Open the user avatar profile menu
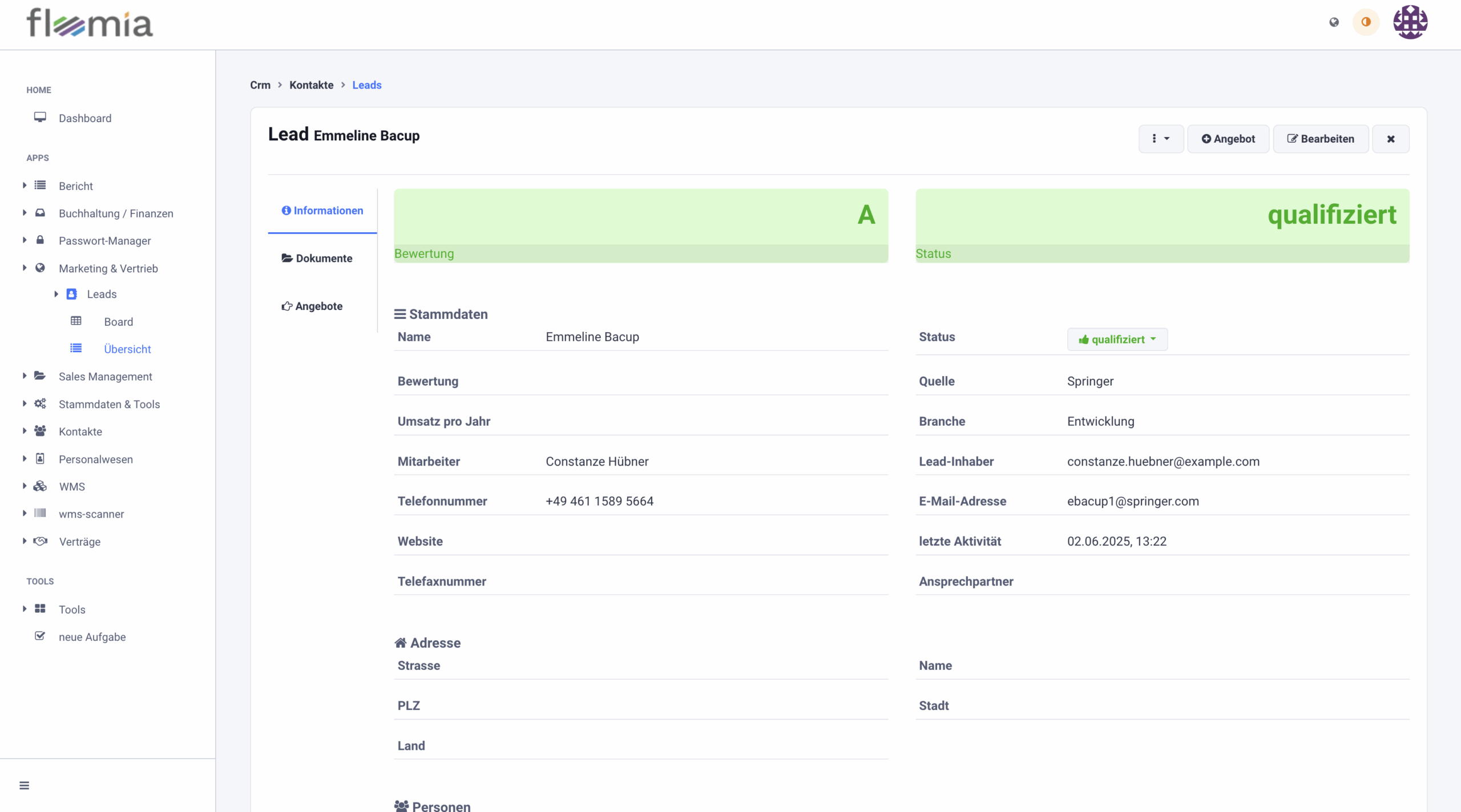This screenshot has width=1461, height=812. (1410, 22)
